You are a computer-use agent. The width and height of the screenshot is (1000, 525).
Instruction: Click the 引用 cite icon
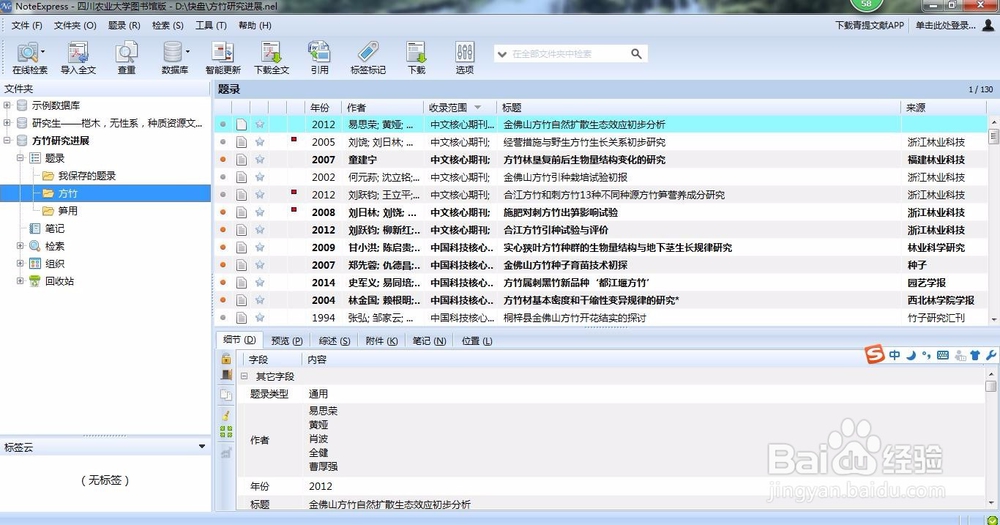(319, 58)
